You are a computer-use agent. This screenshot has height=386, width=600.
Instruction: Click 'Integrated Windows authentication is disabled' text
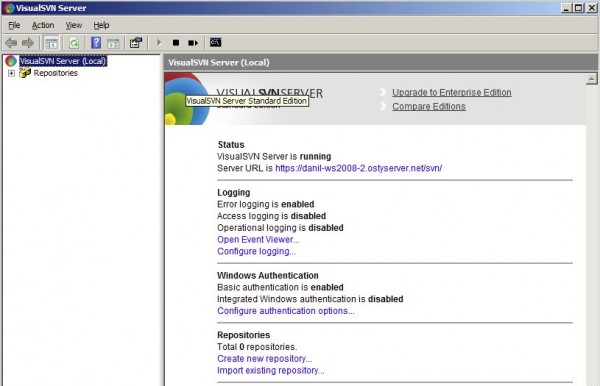310,299
